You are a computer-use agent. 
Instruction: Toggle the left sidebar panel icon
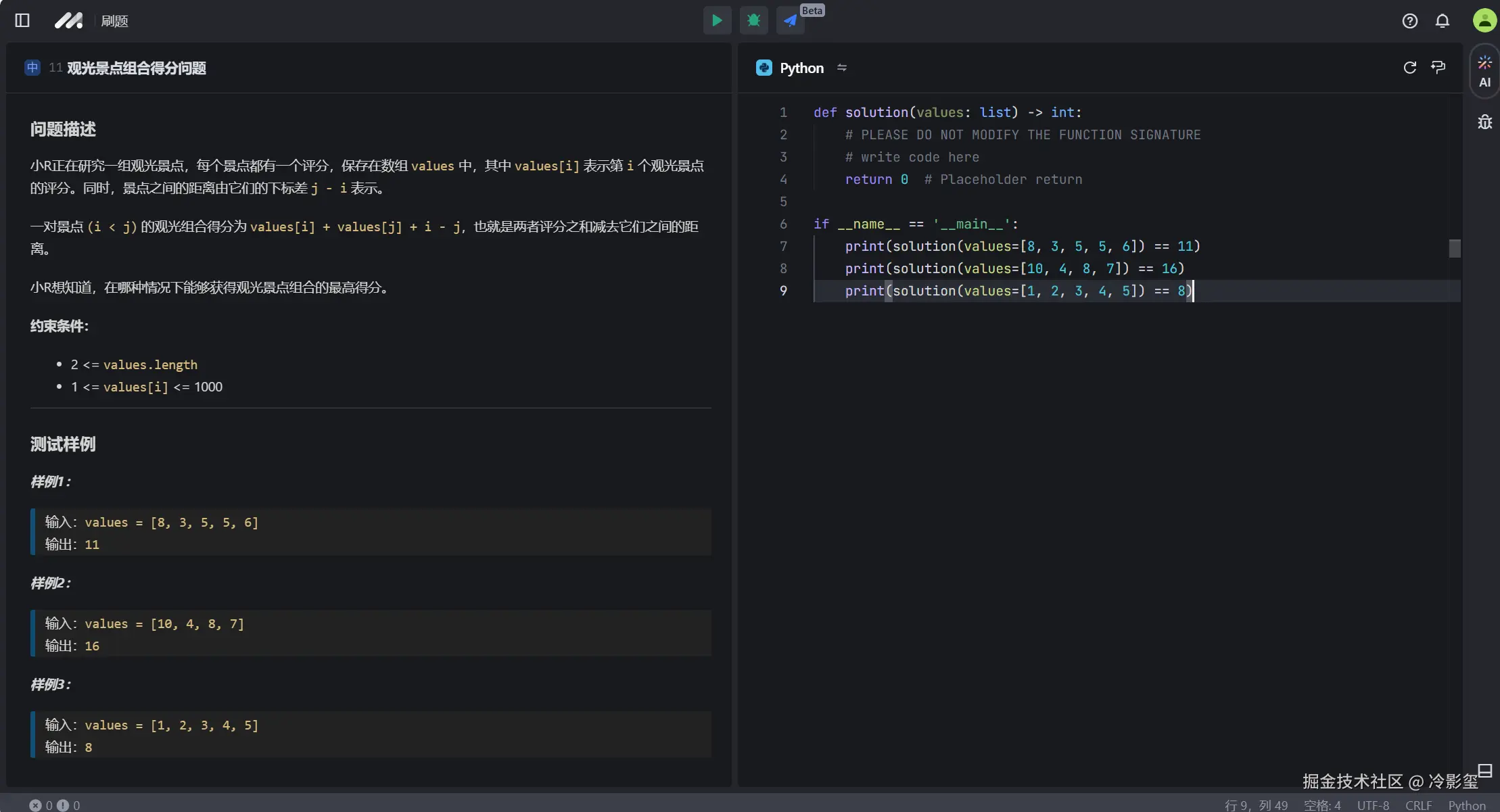coord(22,21)
